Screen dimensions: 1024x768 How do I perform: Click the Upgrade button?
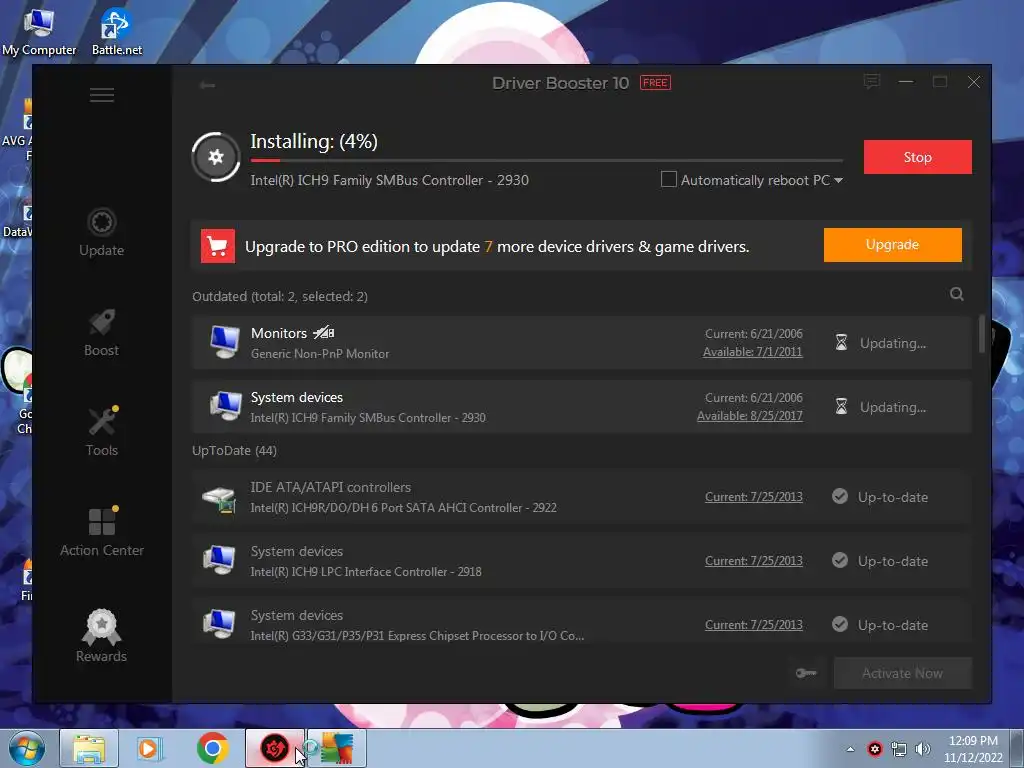(892, 245)
